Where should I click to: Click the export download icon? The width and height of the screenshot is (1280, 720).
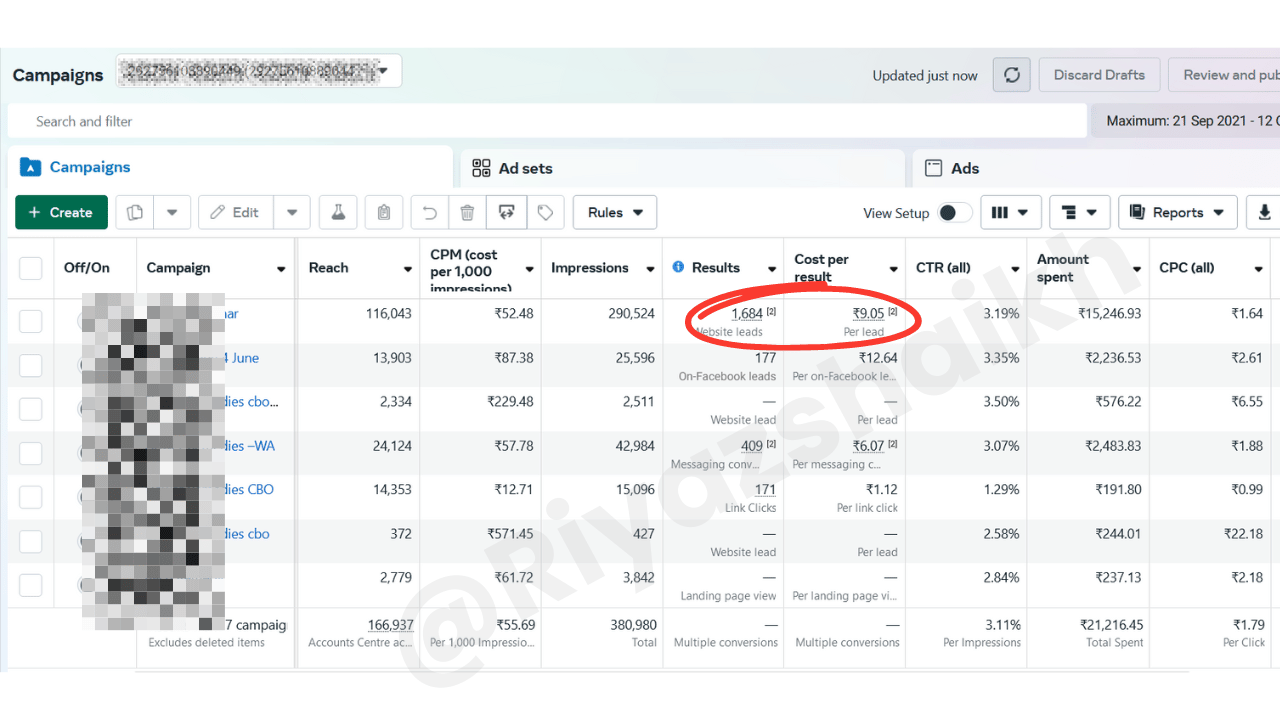(1264, 212)
